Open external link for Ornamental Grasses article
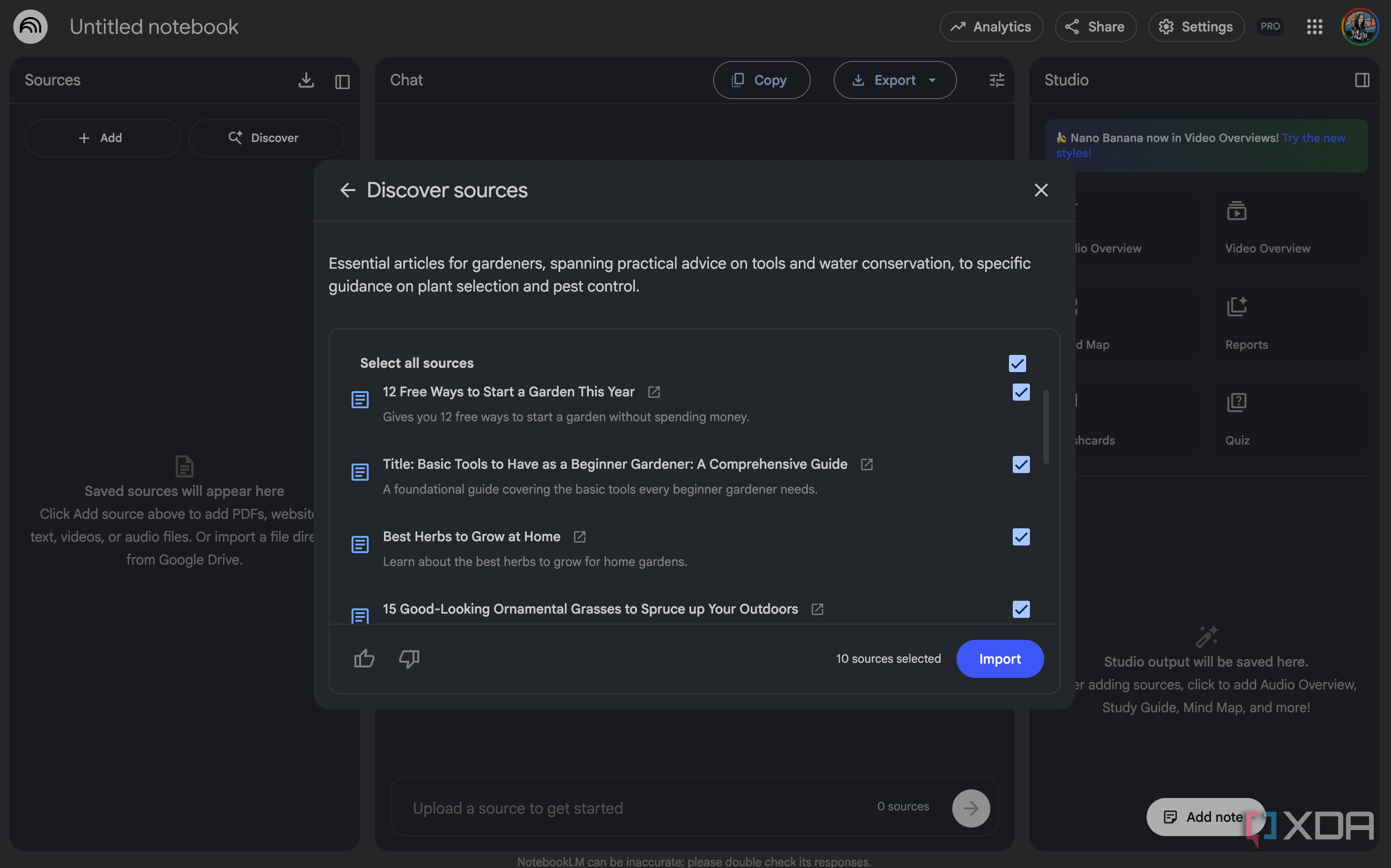 coord(817,609)
